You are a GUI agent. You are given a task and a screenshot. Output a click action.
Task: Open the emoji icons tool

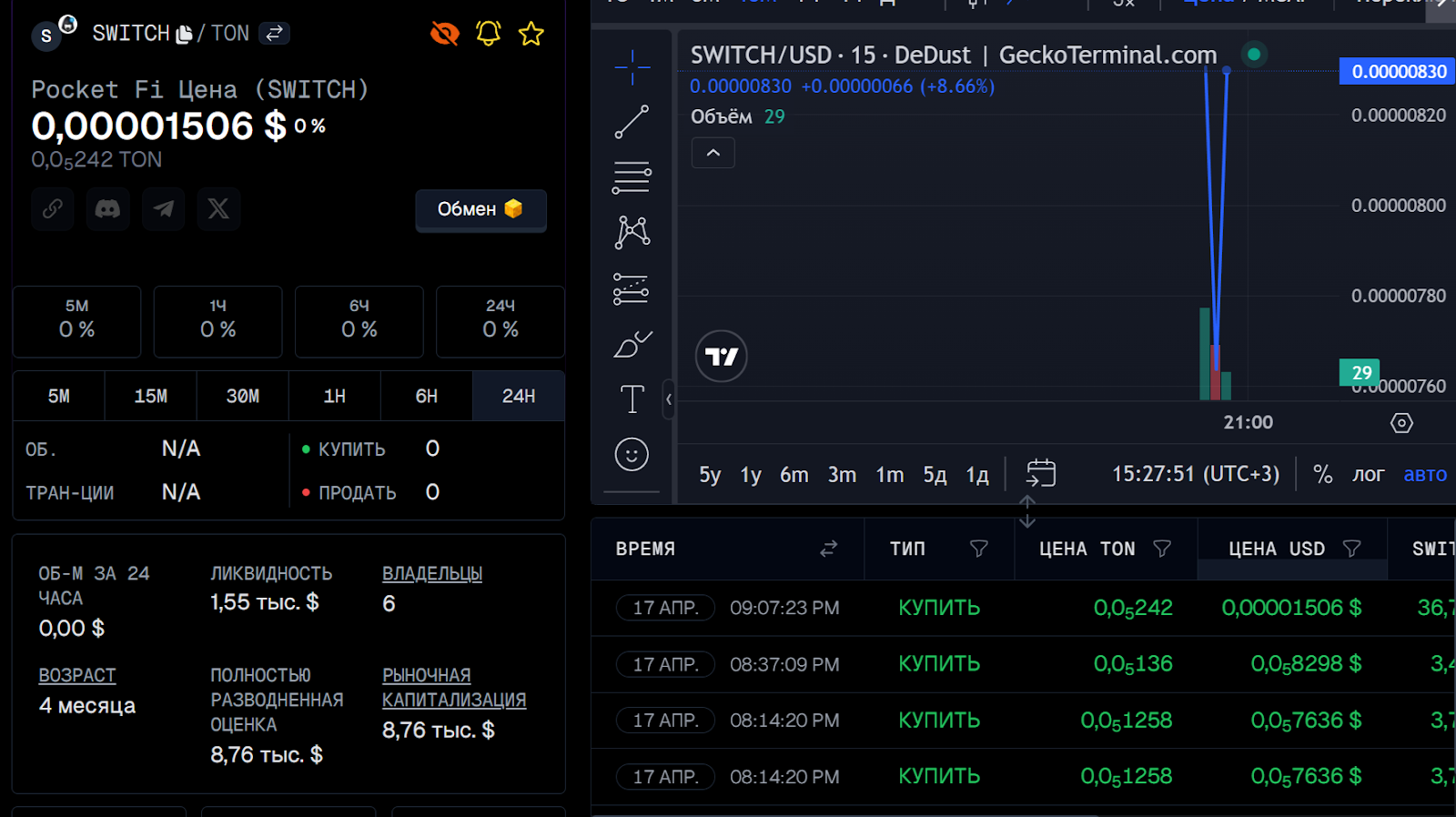(x=632, y=454)
